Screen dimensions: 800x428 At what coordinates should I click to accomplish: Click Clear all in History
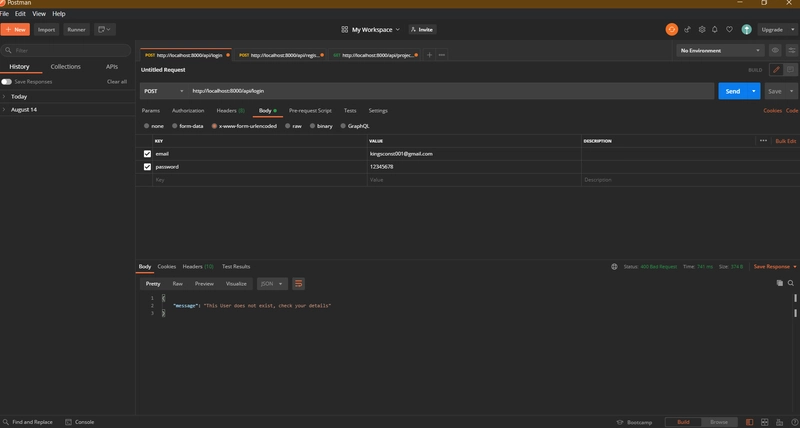[117, 82]
